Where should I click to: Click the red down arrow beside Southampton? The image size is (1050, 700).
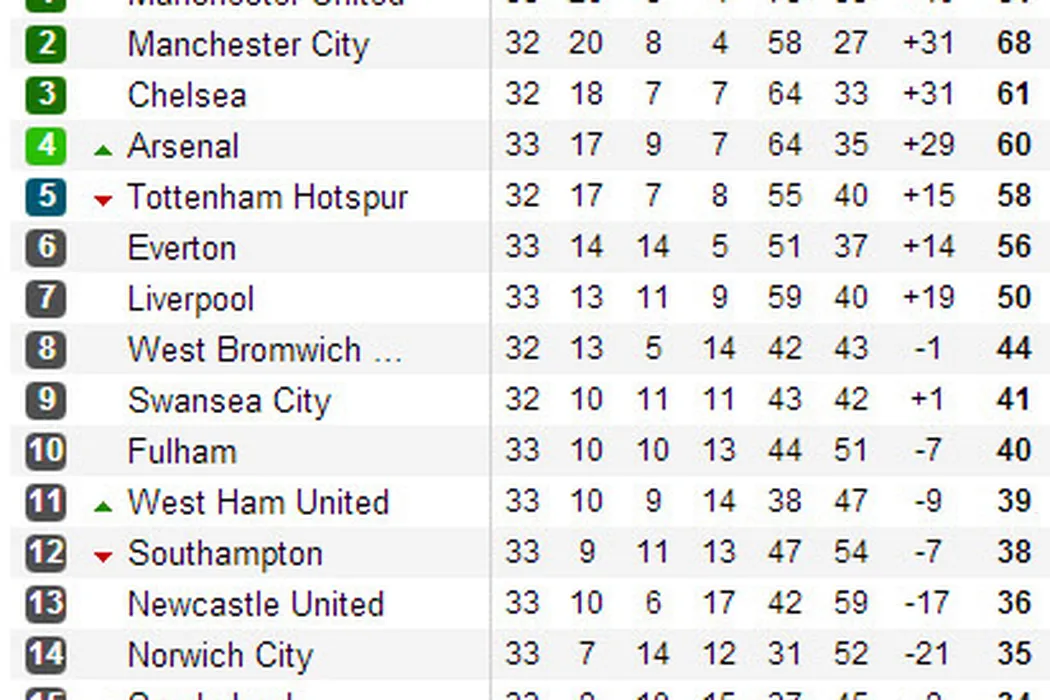[x=102, y=556]
